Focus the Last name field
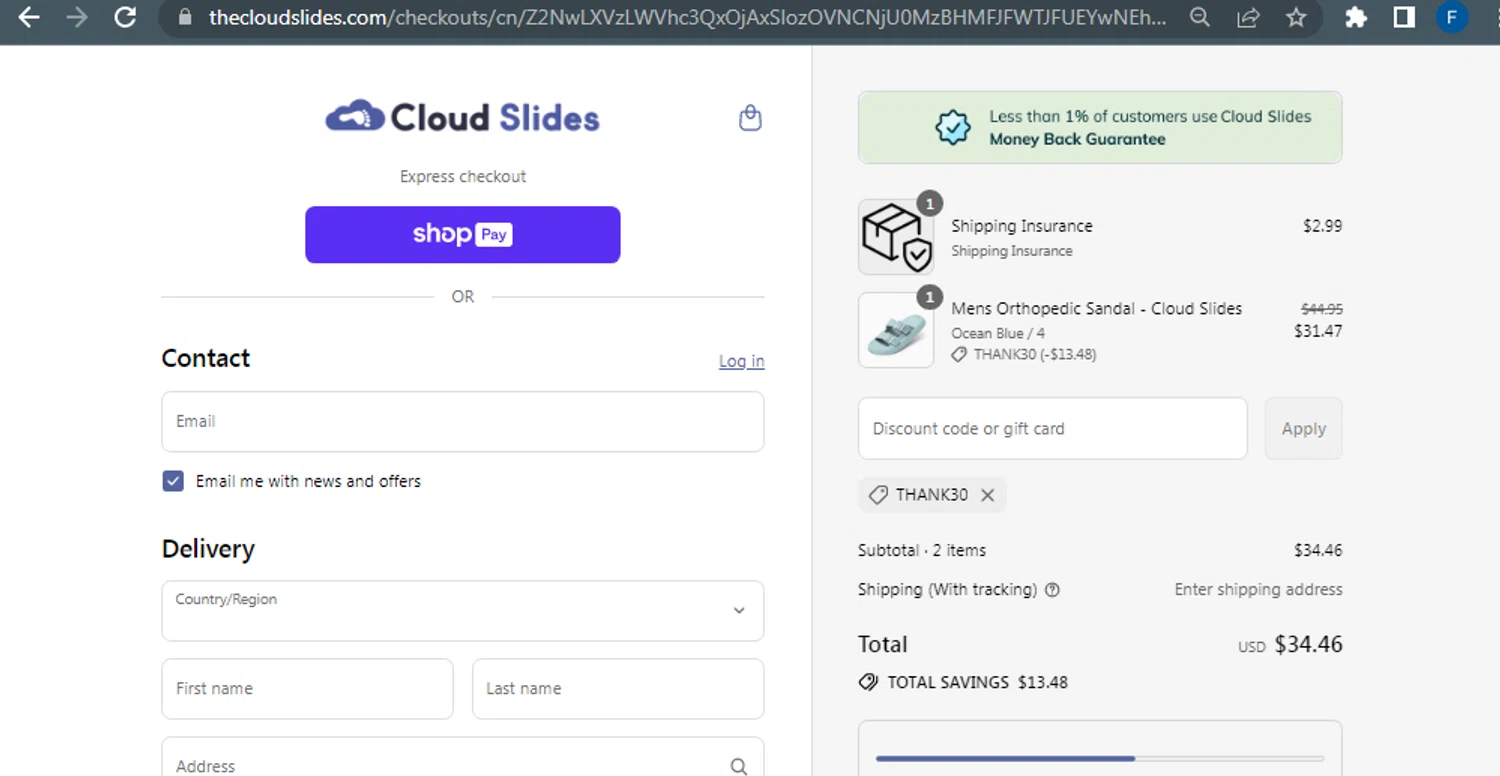The height and width of the screenshot is (776, 1500). 618,688
